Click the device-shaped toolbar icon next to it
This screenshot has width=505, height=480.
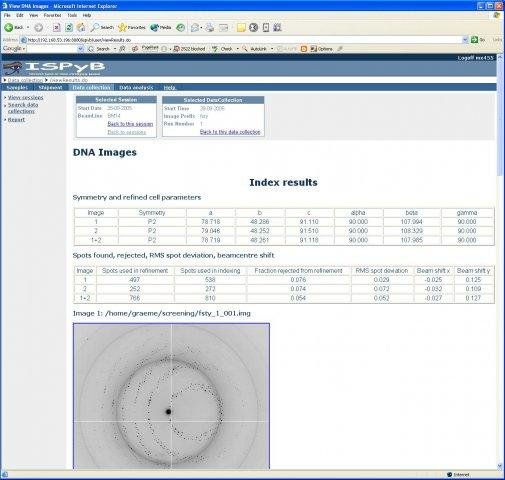[266, 27]
